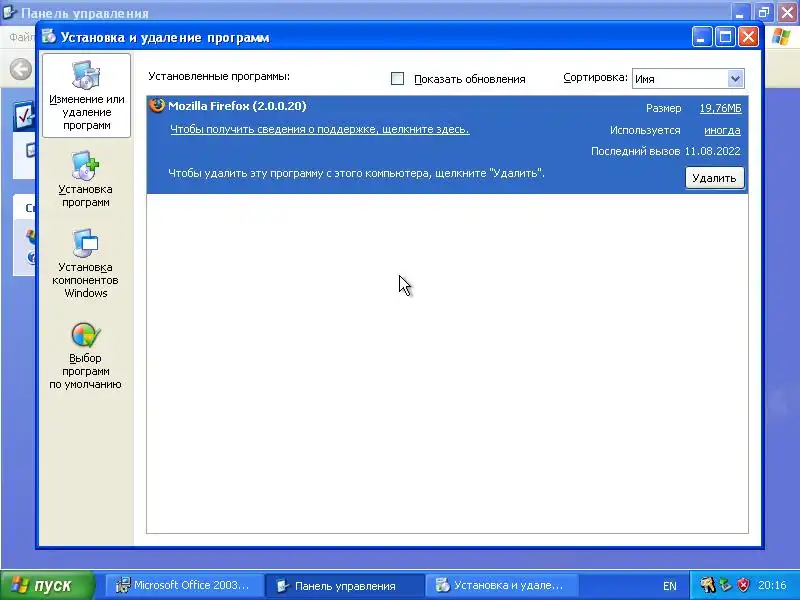
Task: Restore down the Панель управления window
Action: [764, 12]
